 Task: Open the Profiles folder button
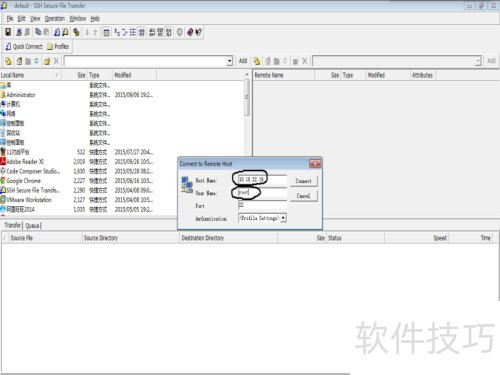point(58,46)
